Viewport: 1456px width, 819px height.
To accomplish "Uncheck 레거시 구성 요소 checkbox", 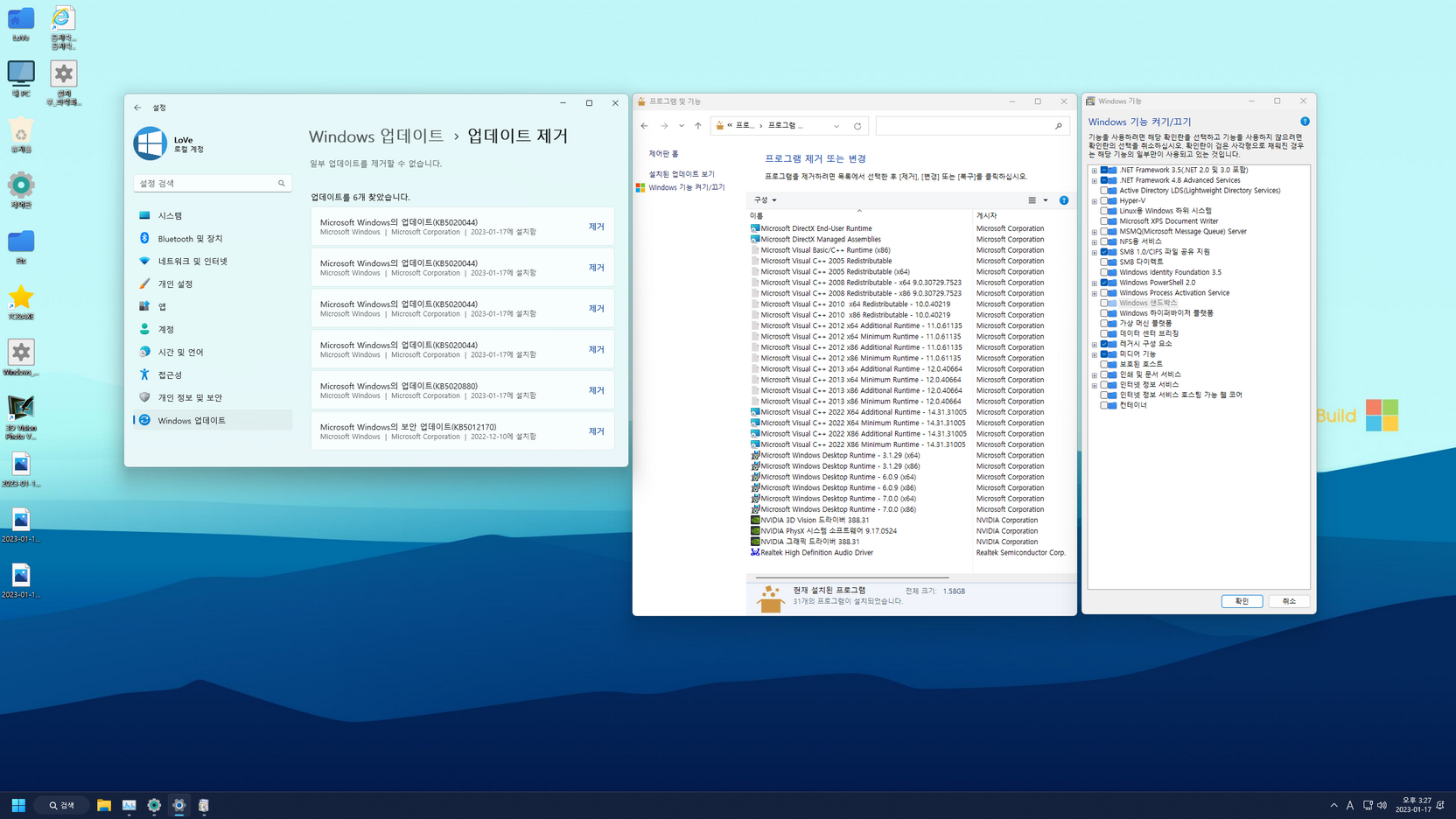I will (1104, 344).
